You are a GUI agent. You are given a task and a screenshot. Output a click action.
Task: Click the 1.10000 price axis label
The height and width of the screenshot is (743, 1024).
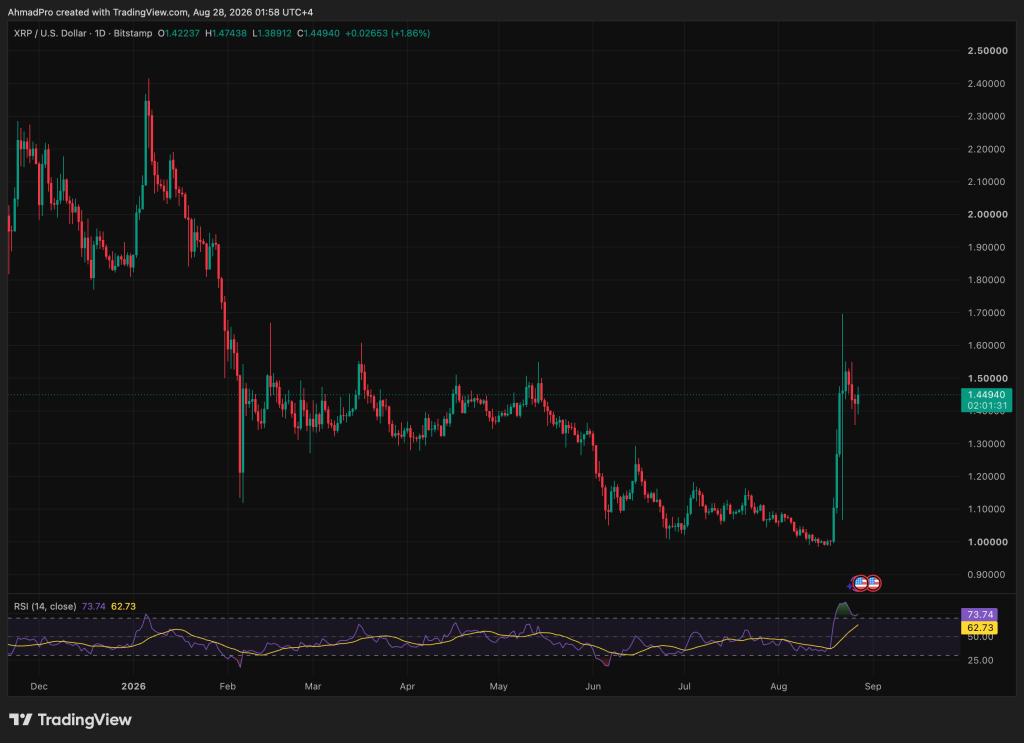(x=987, y=509)
